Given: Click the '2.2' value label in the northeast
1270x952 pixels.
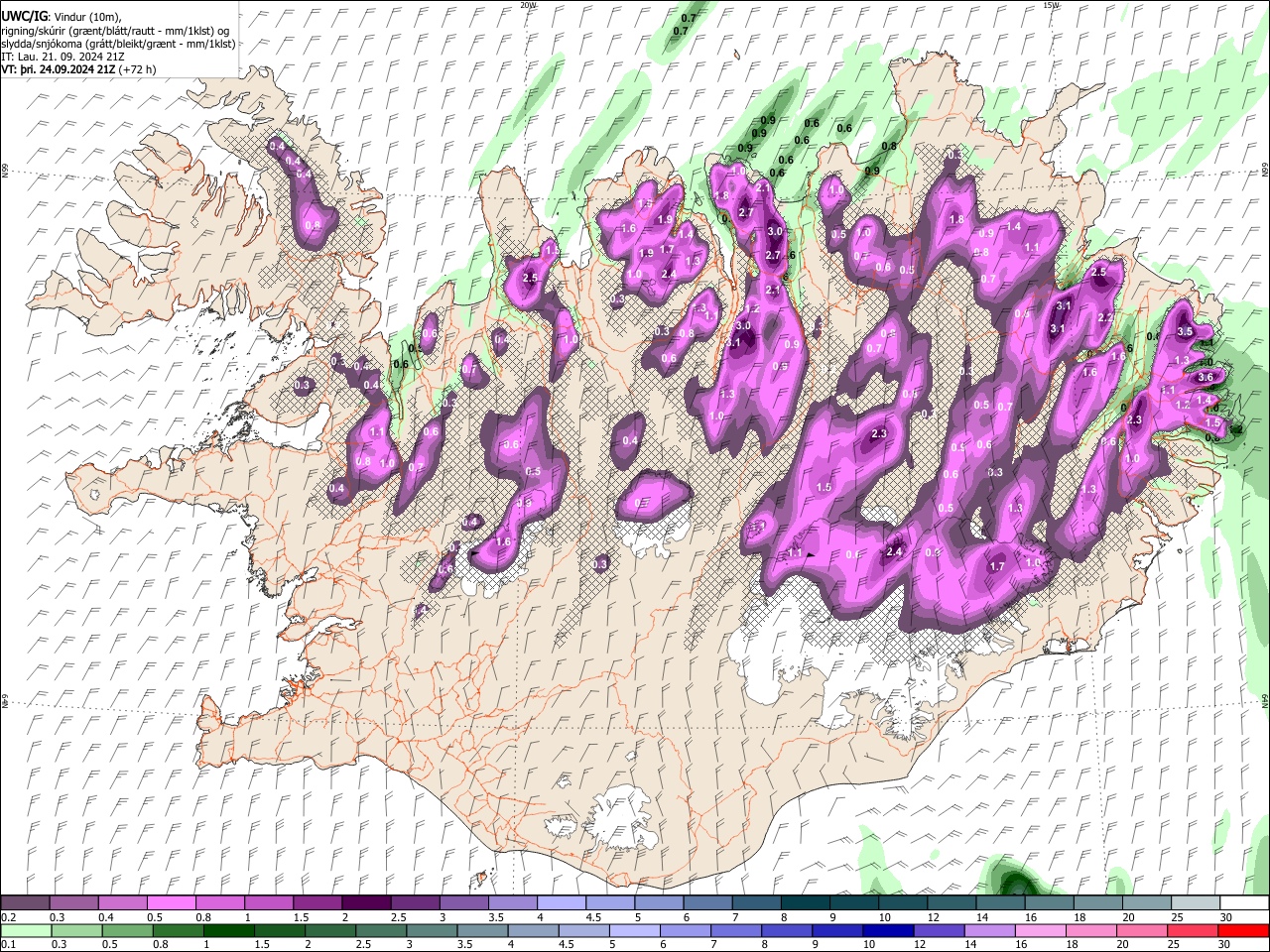Looking at the screenshot, I should (1107, 317).
